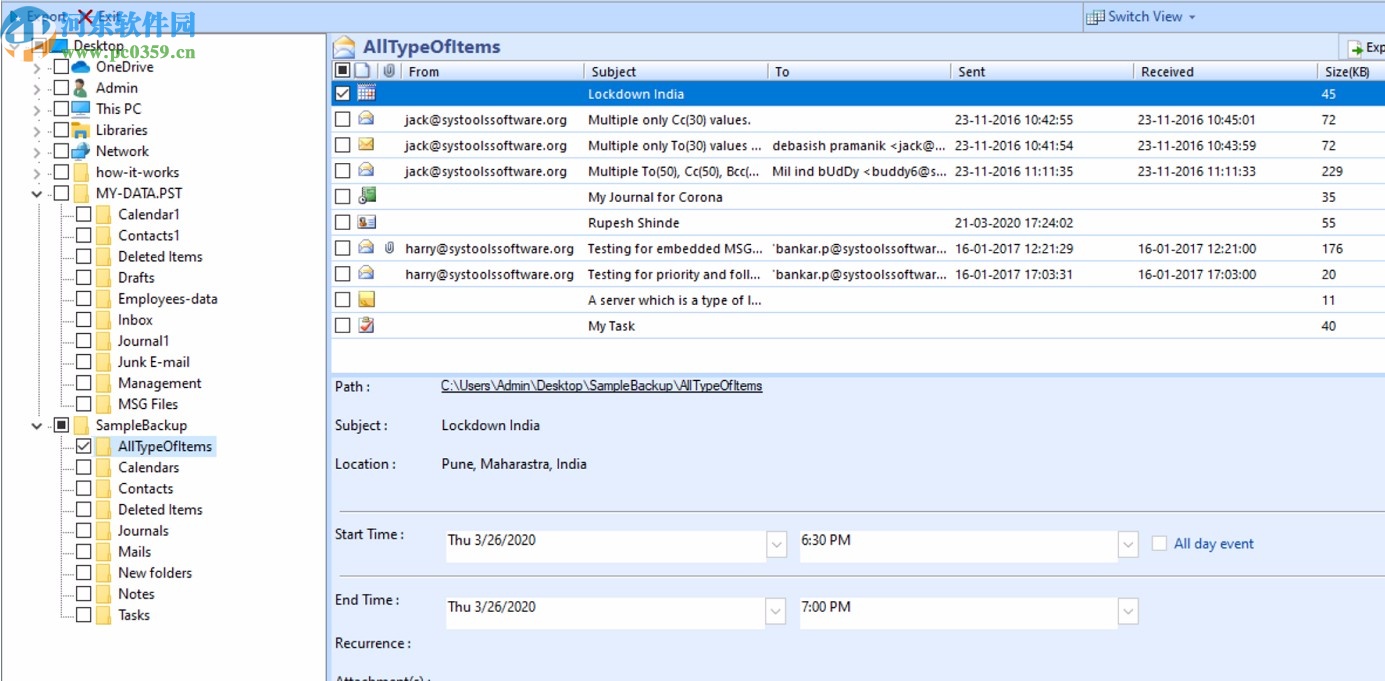Click the paperclip icon on harry's embedded MSG email
The height and width of the screenshot is (681, 1385).
tap(390, 247)
